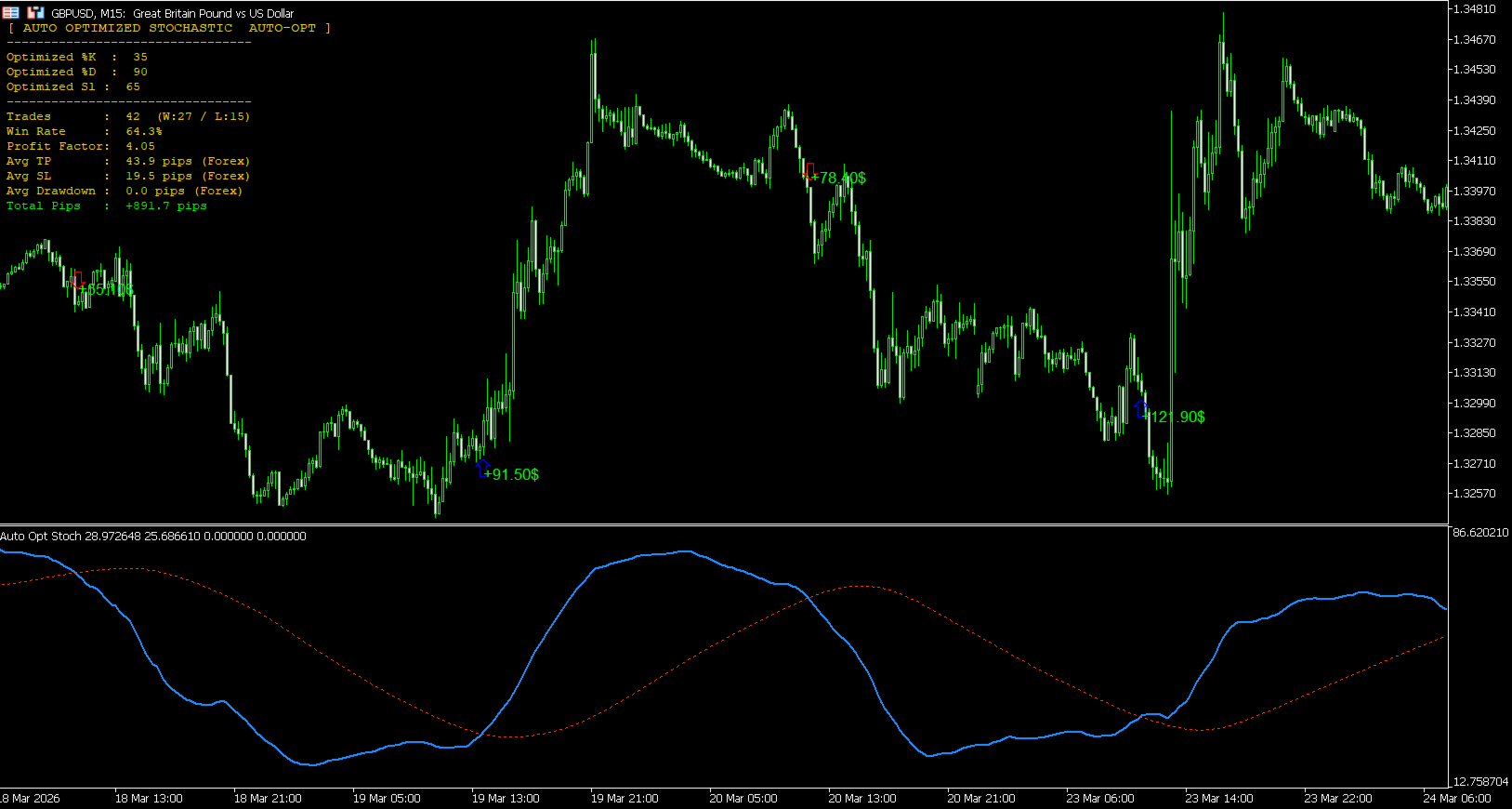Click the 1.34810 price scale label
The image size is (1512, 809).
[x=1474, y=9]
